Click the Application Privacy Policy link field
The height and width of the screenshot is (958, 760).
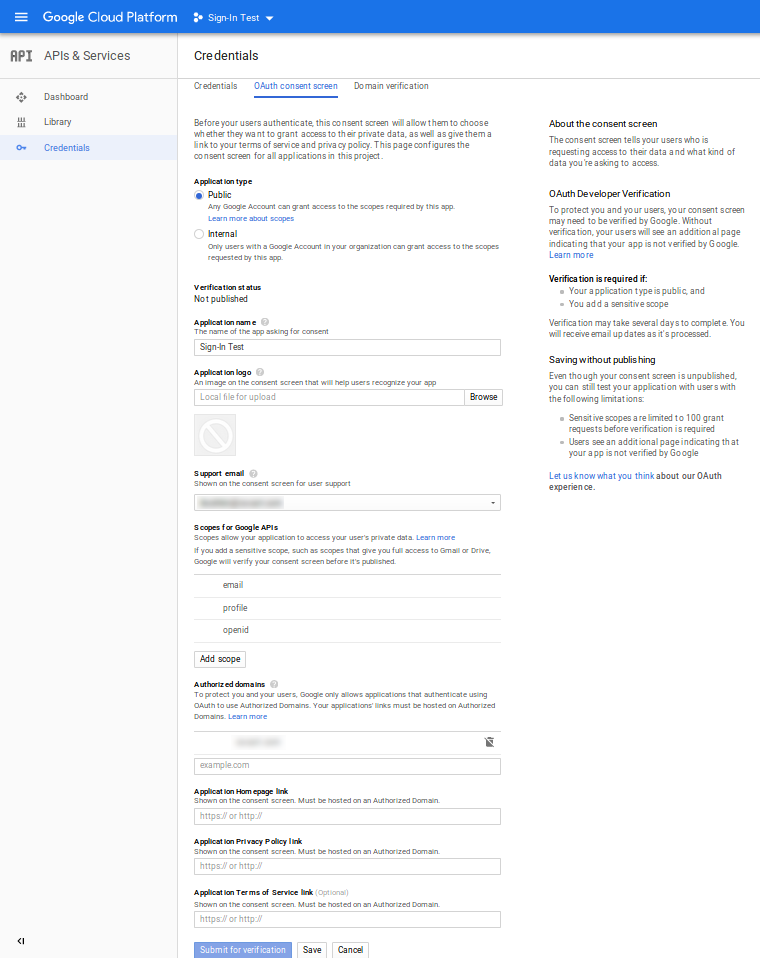coord(347,866)
